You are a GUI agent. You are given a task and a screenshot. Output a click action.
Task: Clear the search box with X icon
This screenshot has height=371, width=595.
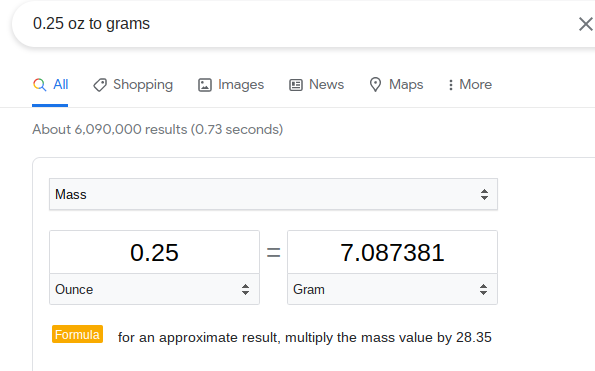(x=586, y=24)
